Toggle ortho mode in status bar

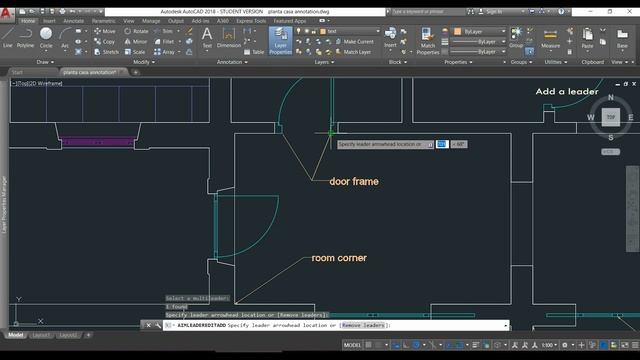tap(406, 345)
